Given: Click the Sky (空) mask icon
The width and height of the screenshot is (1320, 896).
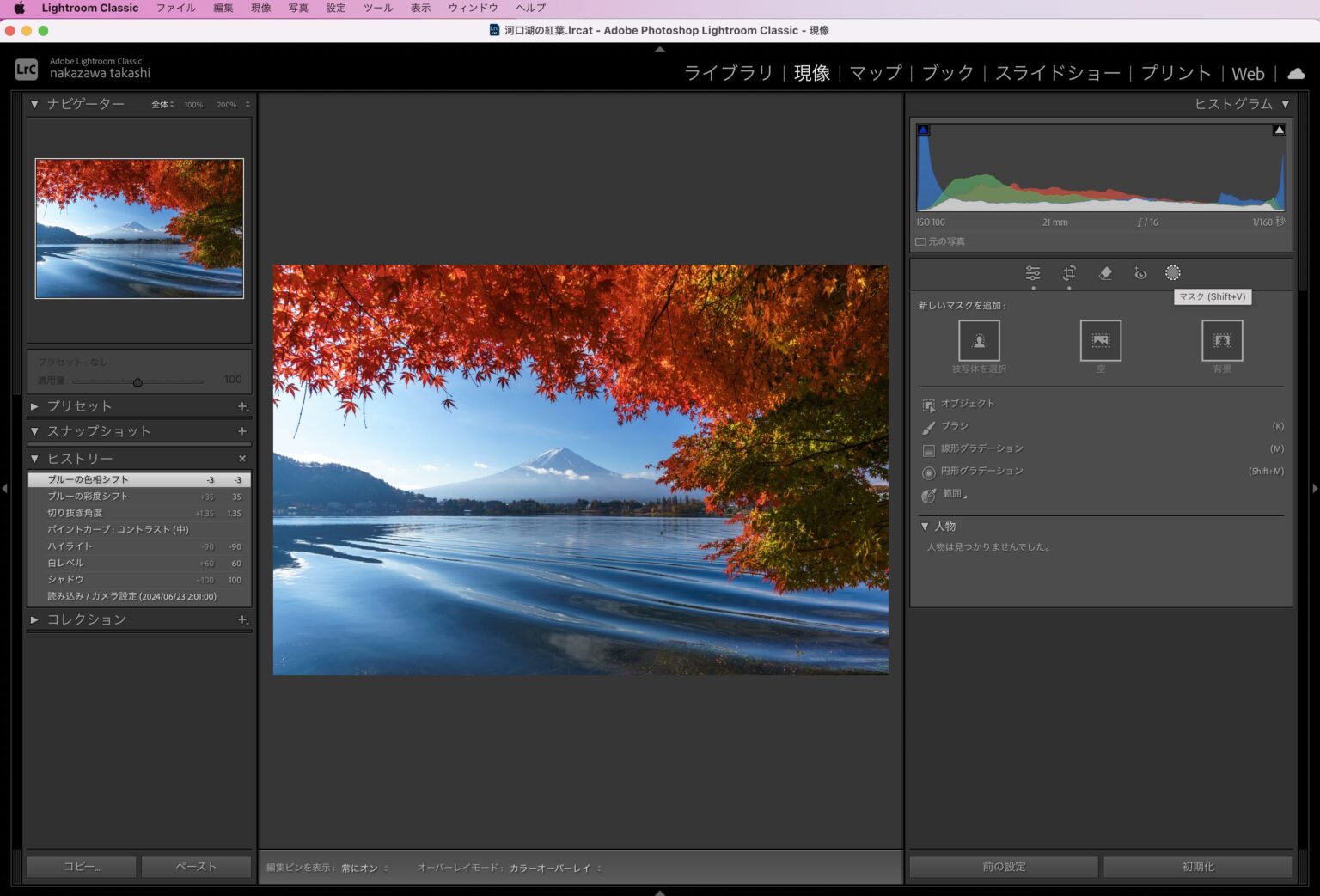Looking at the screenshot, I should 1100,341.
